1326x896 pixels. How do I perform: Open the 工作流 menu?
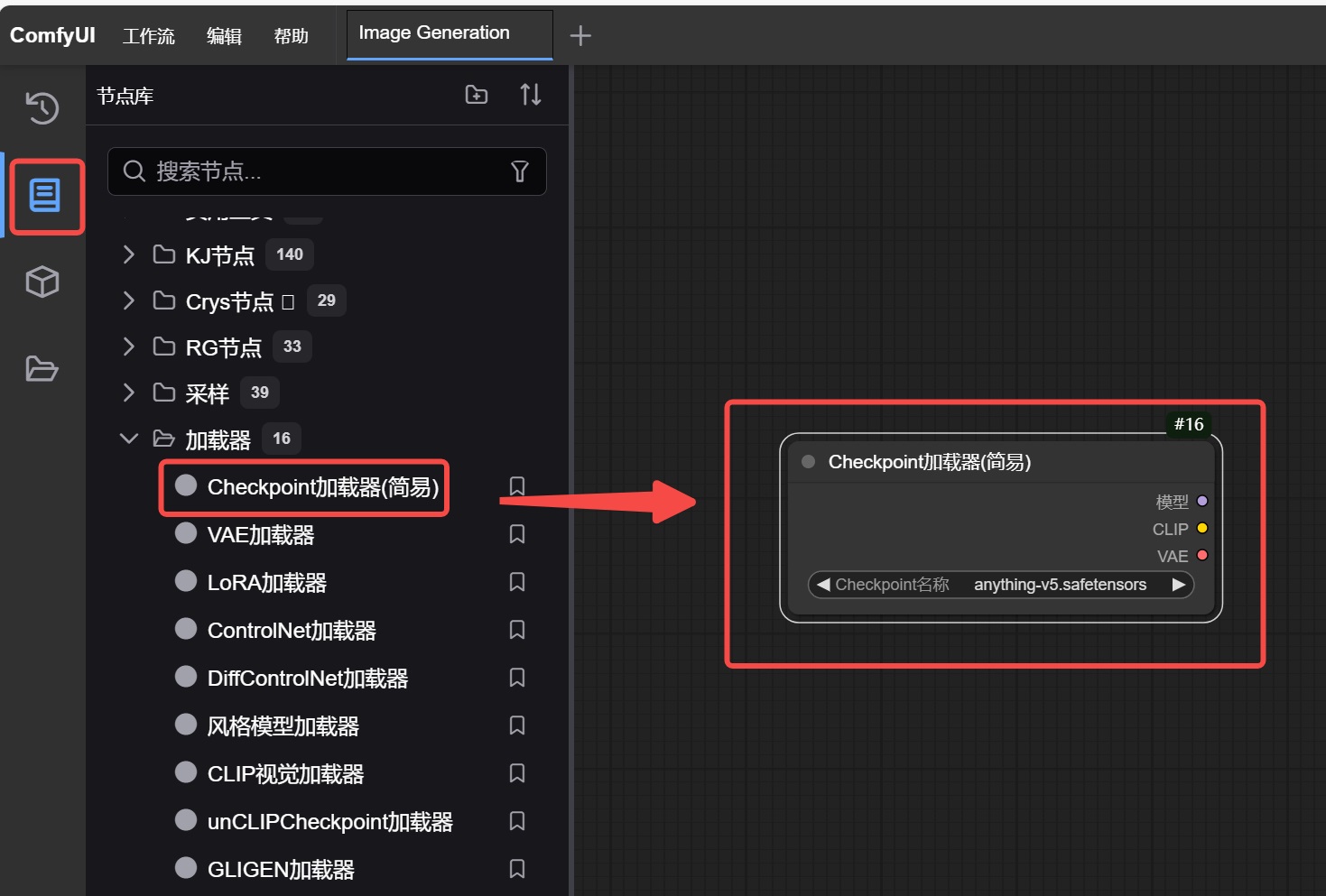point(147,35)
